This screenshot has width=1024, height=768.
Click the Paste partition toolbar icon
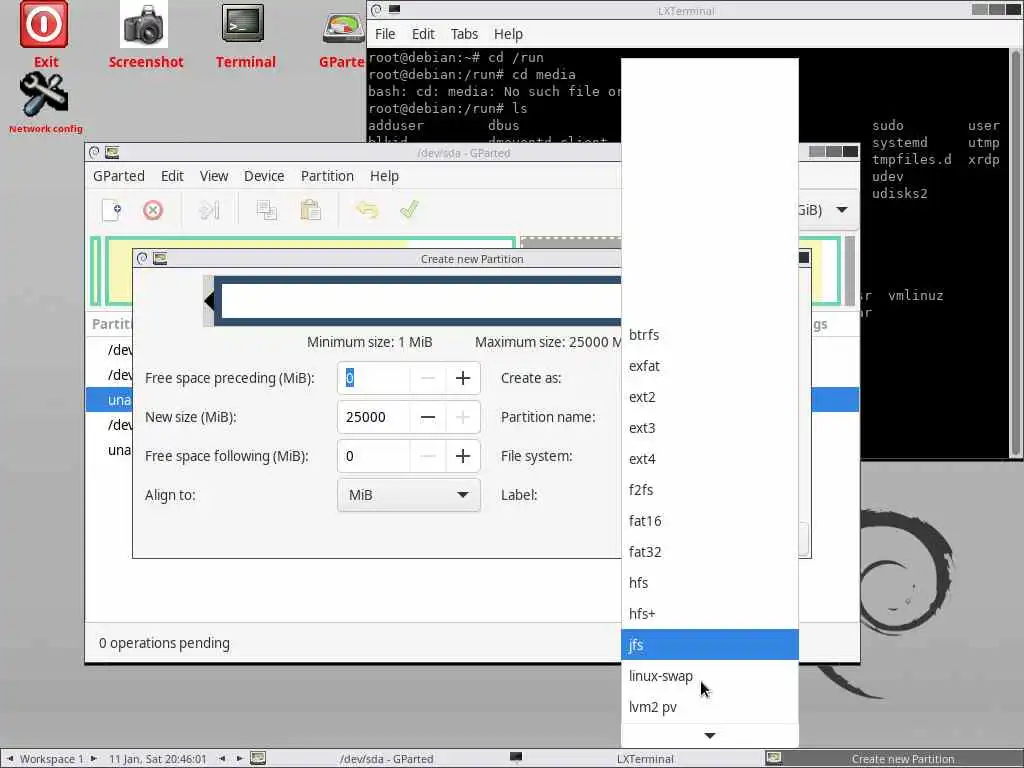(310, 210)
